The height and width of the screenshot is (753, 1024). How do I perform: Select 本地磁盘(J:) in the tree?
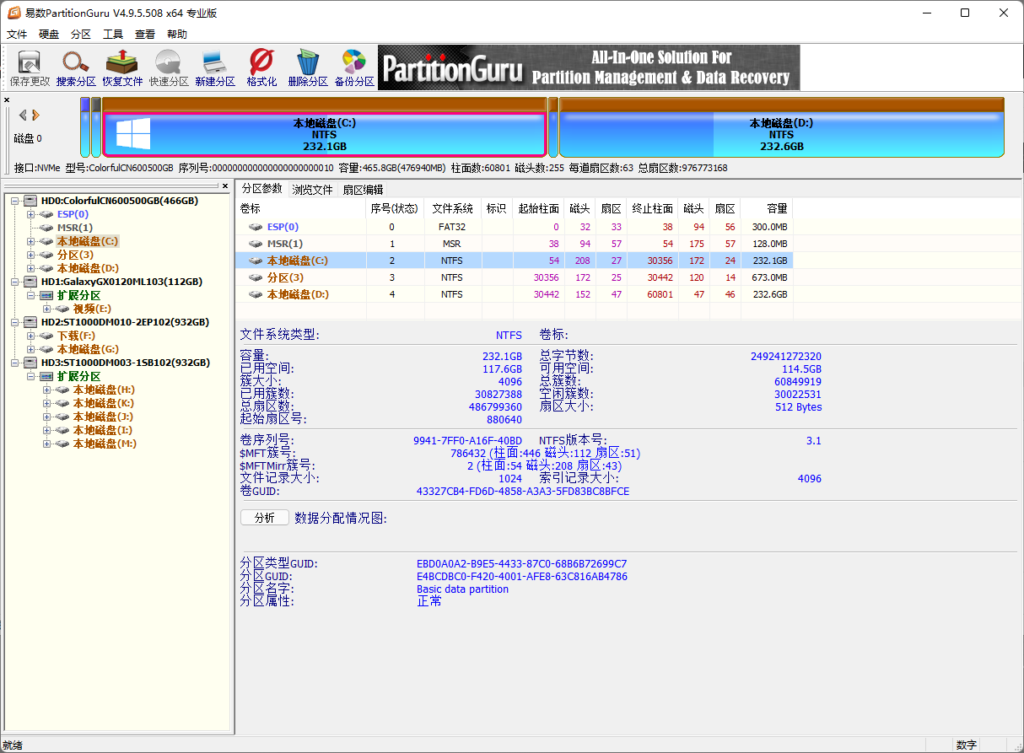pyautogui.click(x=103, y=417)
